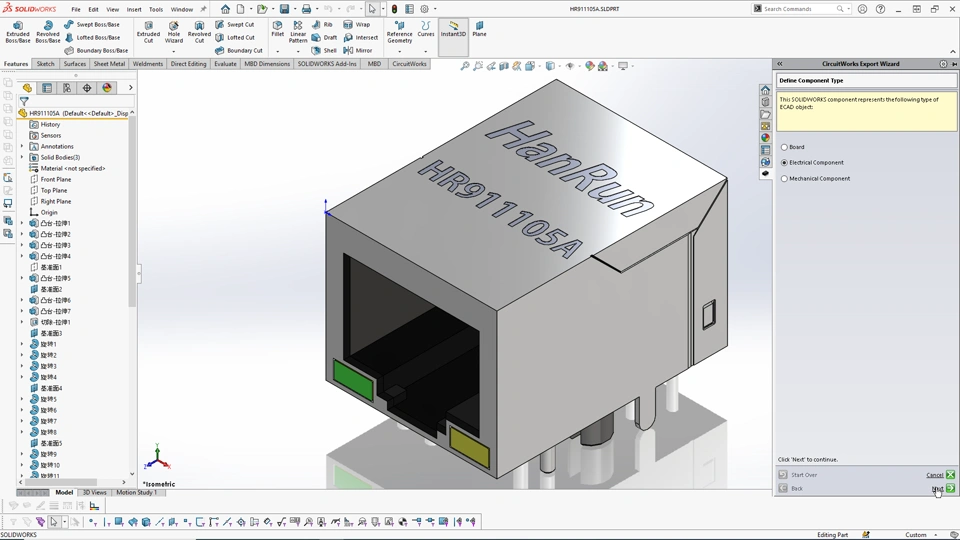
Task: Choose the Mirror feature tool
Action: coord(358,50)
